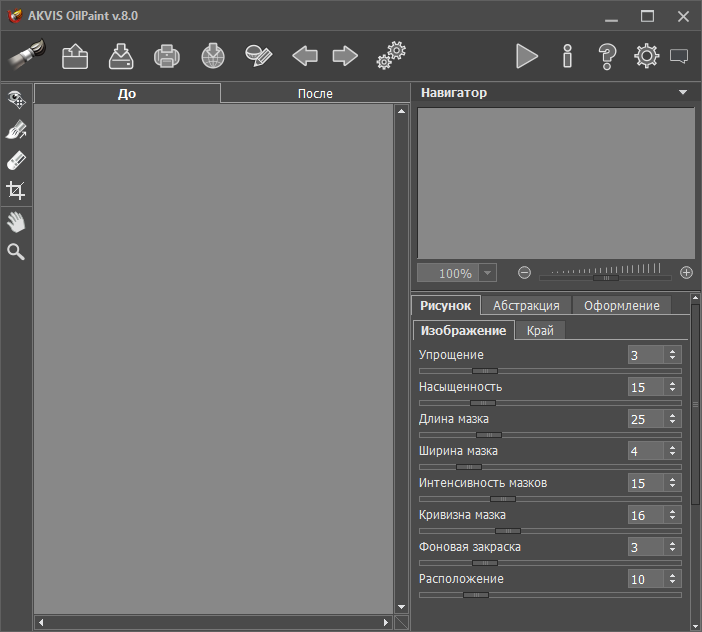Run processing with the play button

(527, 56)
